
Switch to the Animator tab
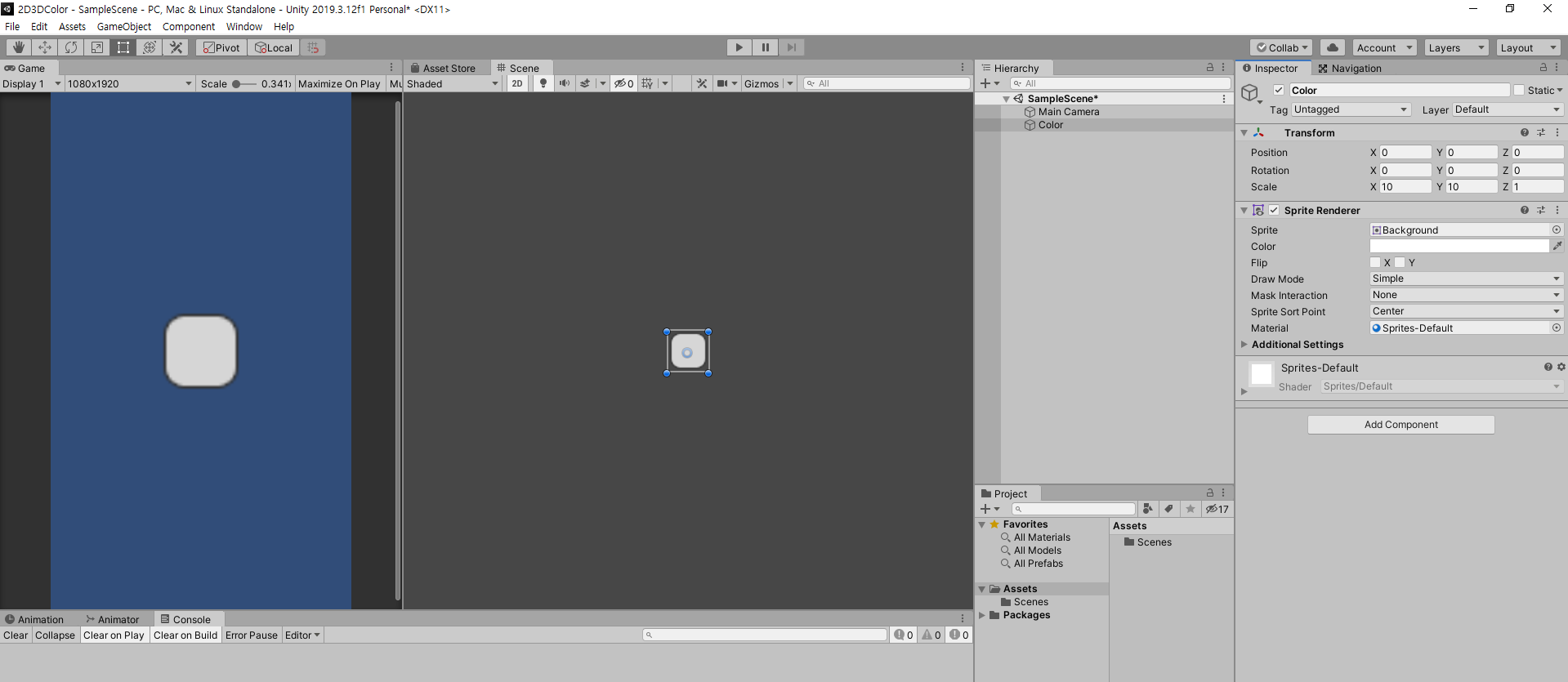[113, 619]
